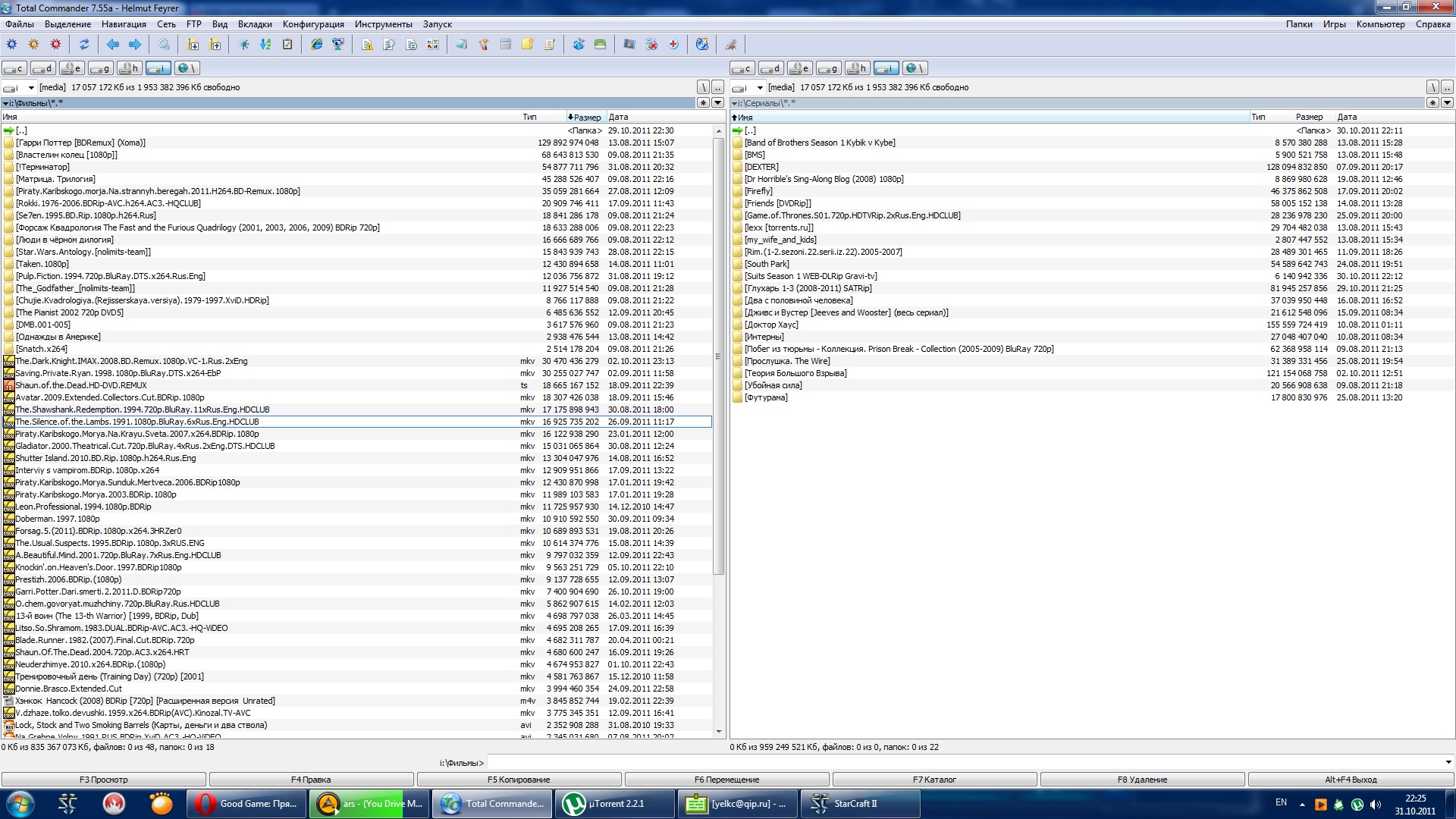The width and height of the screenshot is (1456, 819).
Task: Open the calculator toolbar icon
Action: [506, 45]
